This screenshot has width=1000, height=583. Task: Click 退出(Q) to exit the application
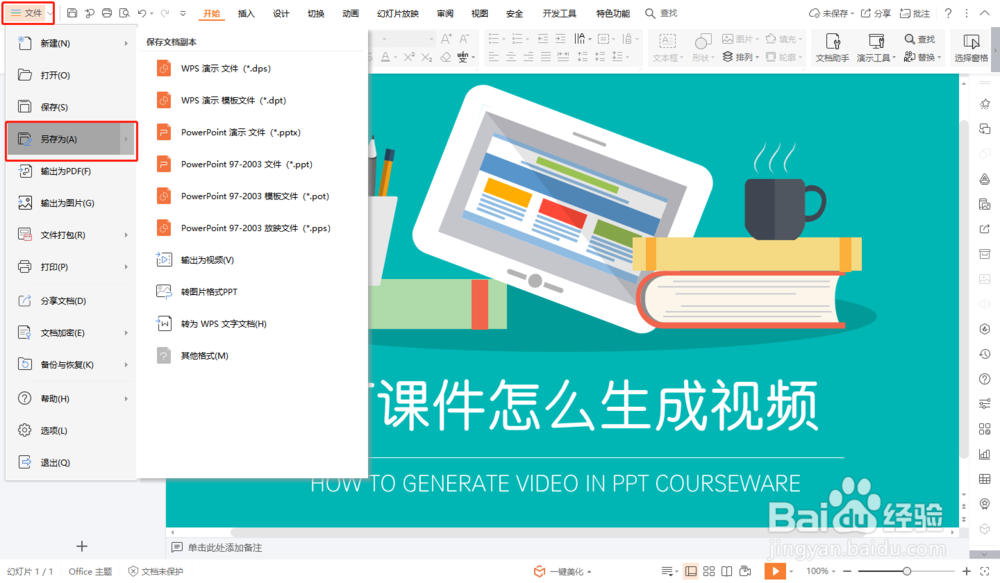(x=71, y=462)
